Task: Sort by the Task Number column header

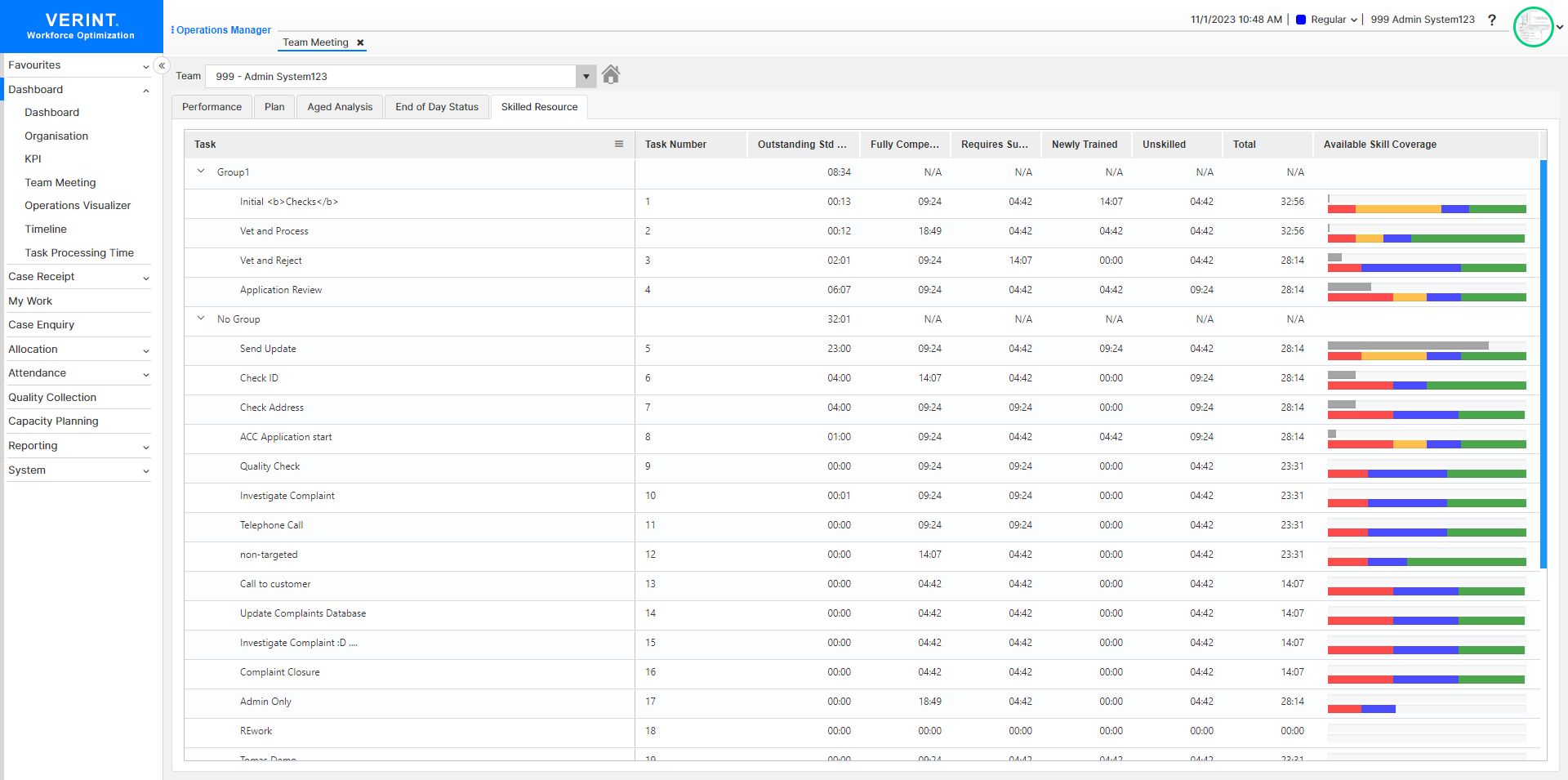Action: coord(676,145)
